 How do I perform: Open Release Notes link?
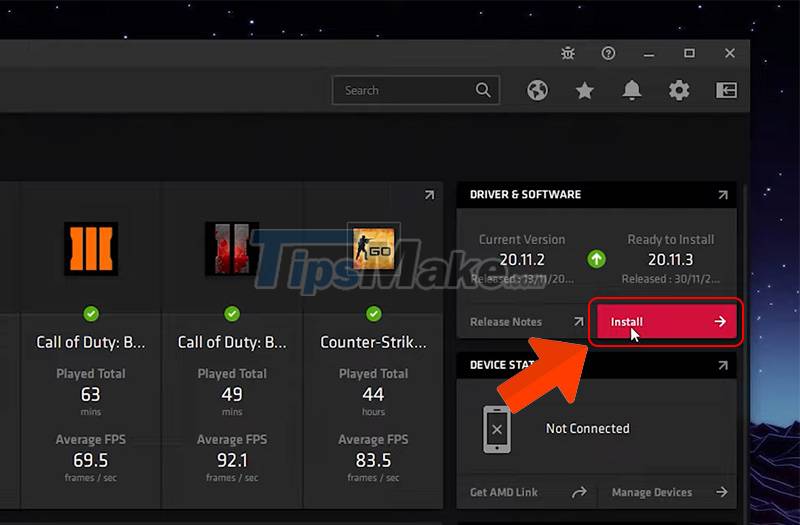pos(527,322)
